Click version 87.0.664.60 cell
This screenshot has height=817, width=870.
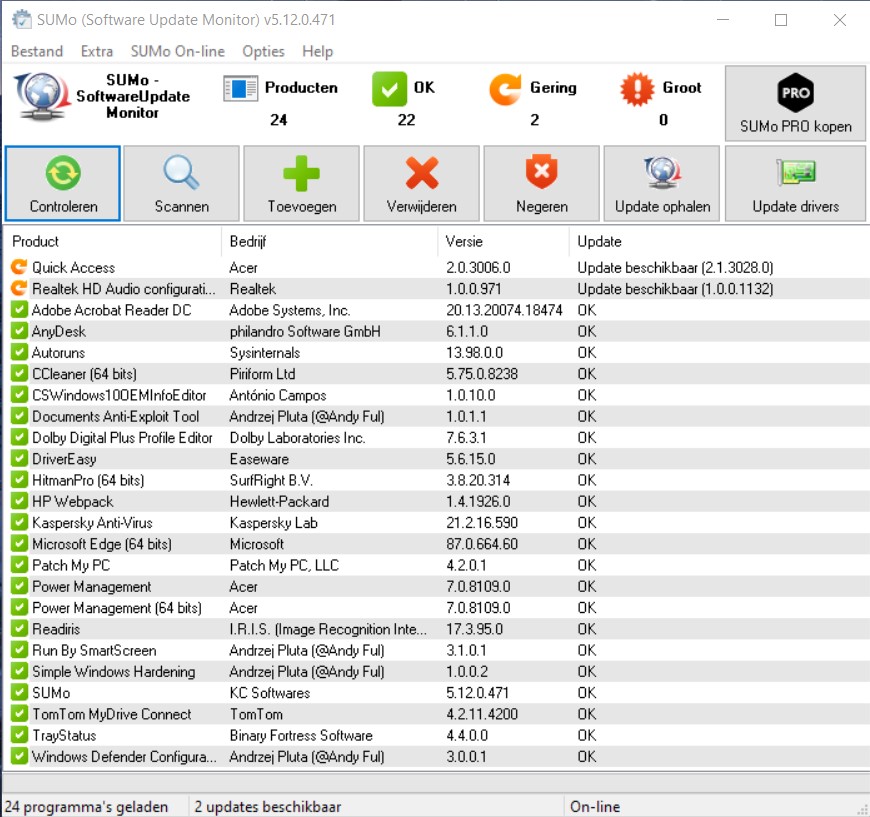coord(482,544)
